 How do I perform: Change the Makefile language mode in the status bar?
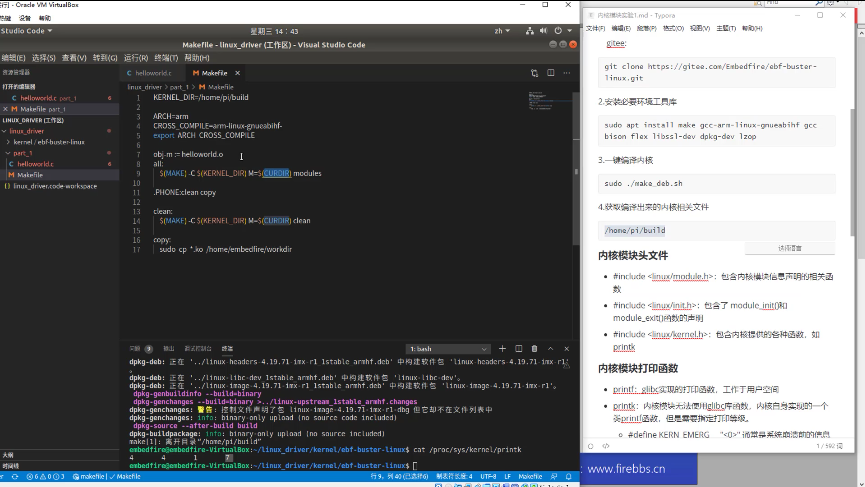click(x=530, y=477)
